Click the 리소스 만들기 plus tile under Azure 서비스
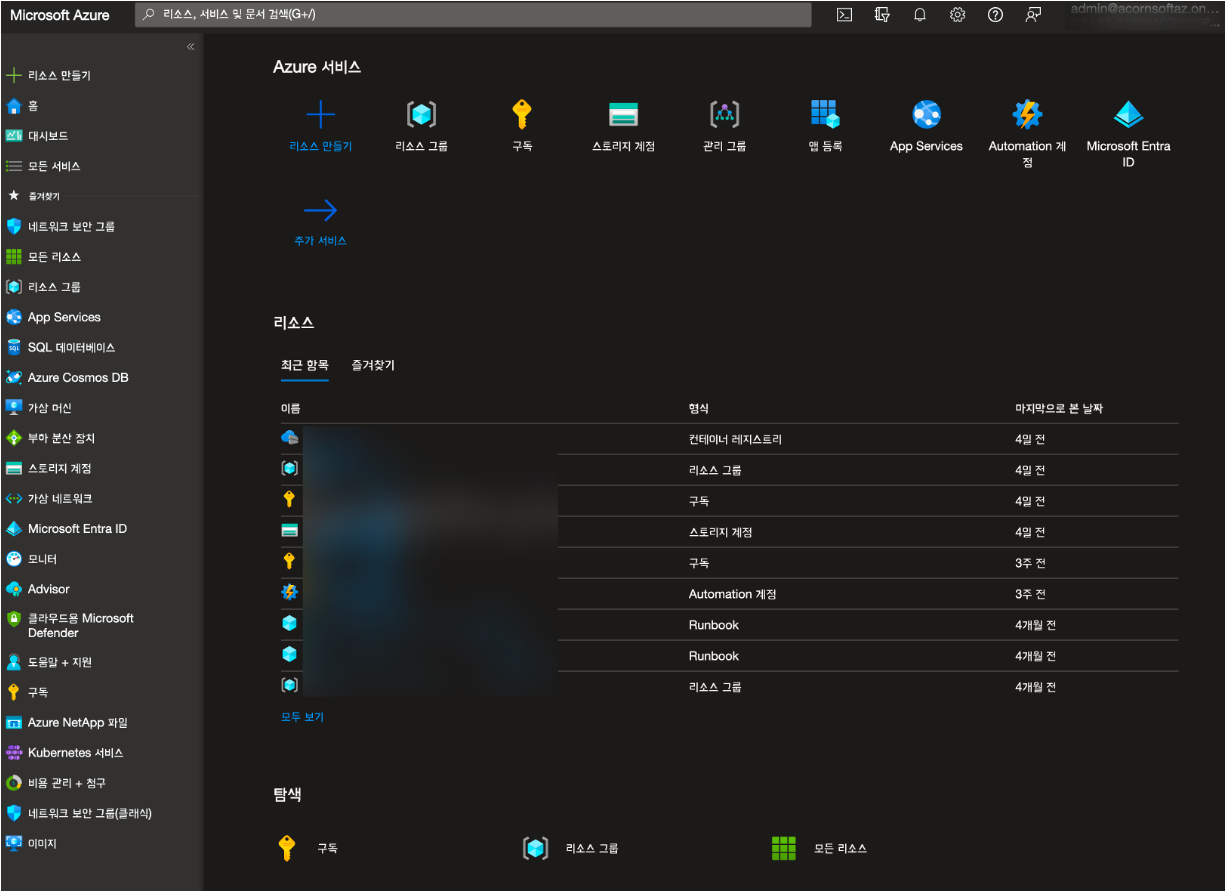 click(x=321, y=126)
